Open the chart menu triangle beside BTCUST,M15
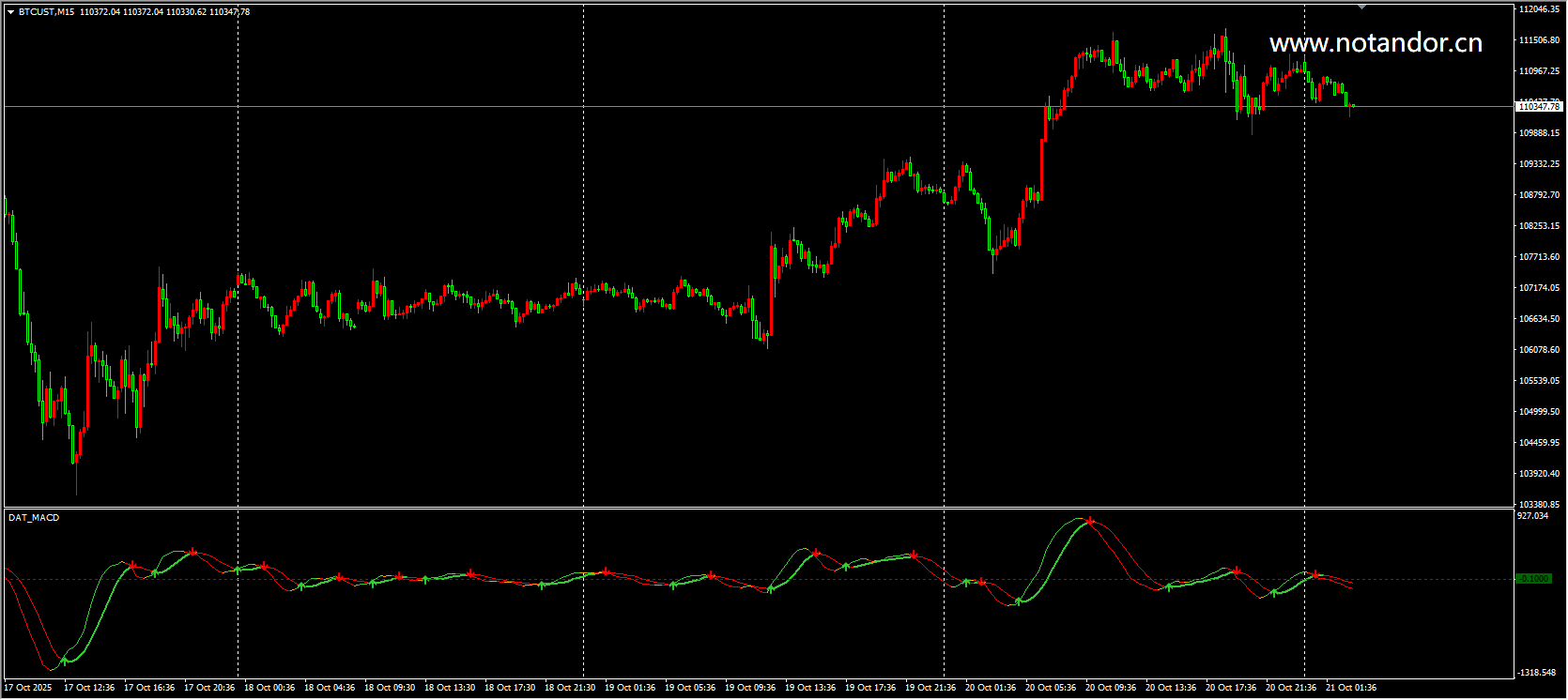The width and height of the screenshot is (1568, 700). tap(10, 12)
